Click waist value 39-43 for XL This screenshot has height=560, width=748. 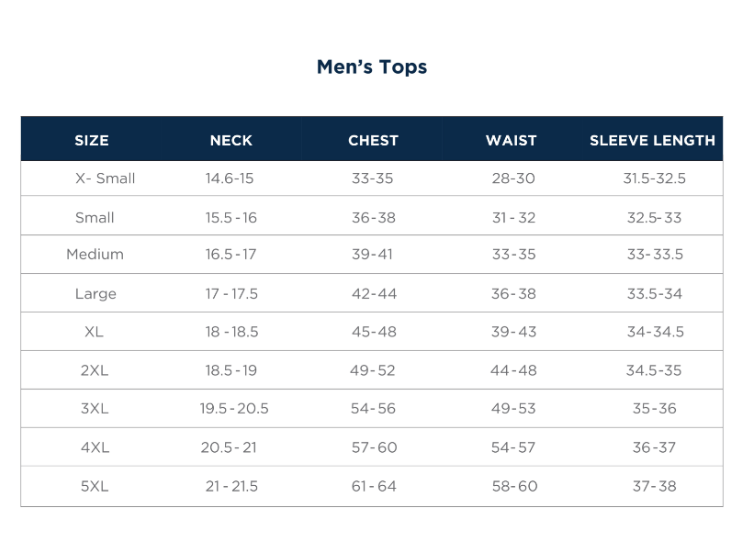point(514,332)
